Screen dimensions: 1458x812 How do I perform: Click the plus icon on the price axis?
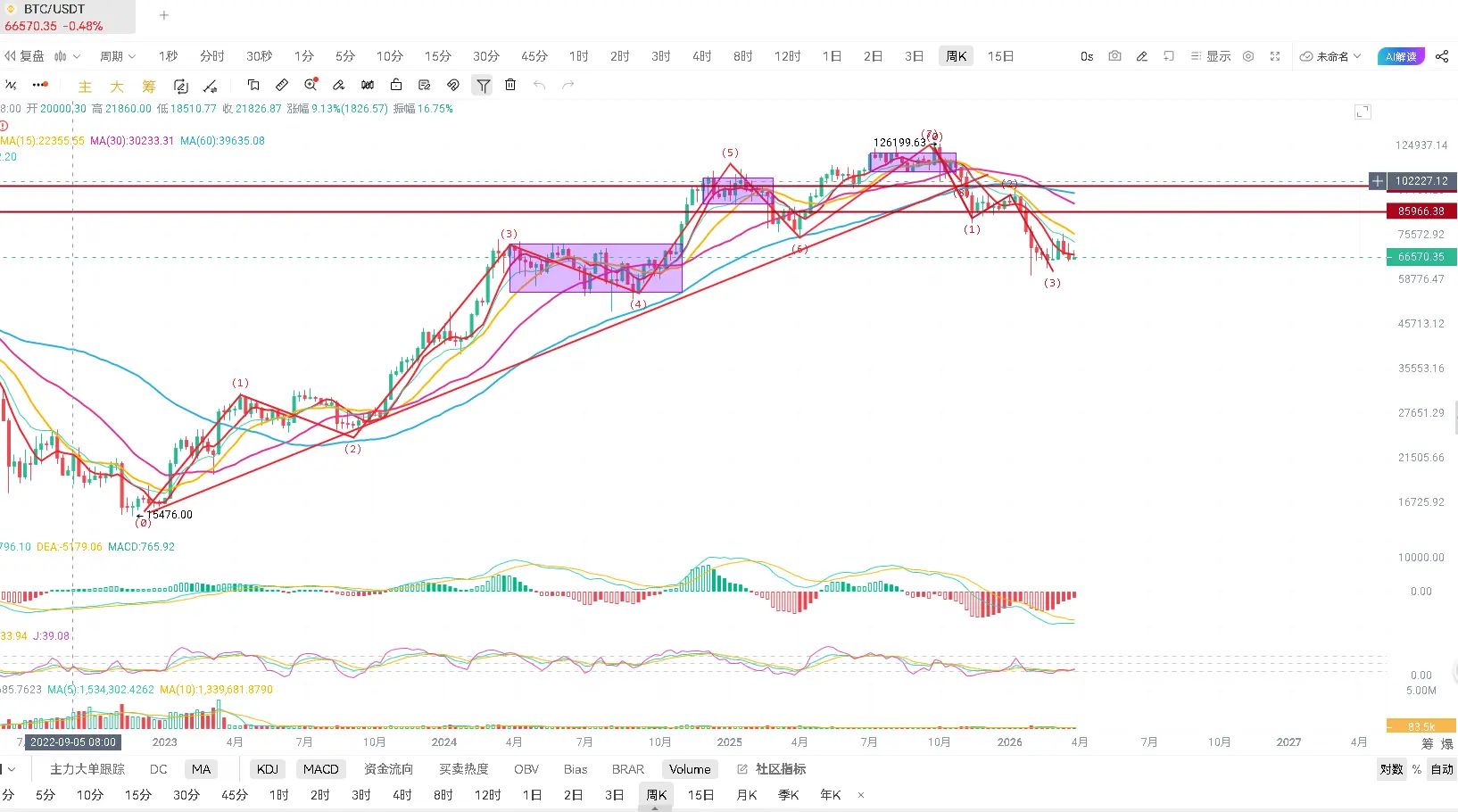point(1378,181)
